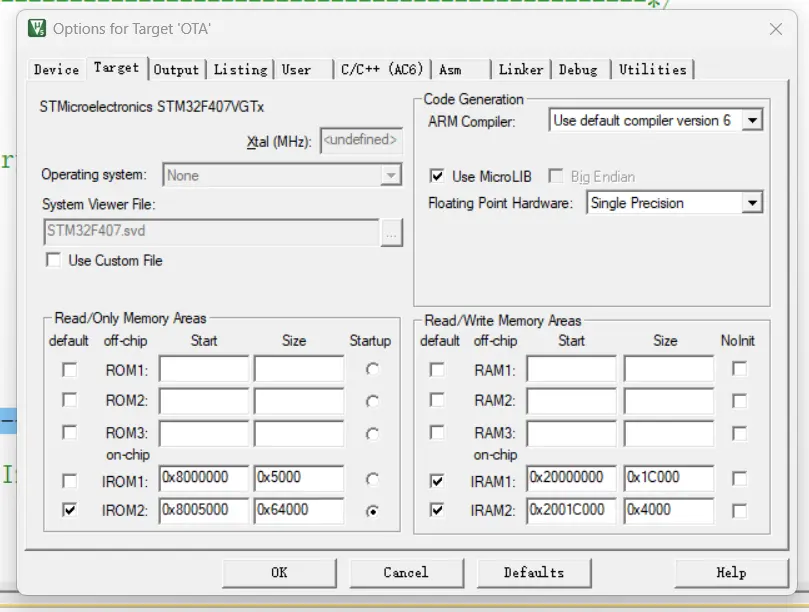The image size is (809, 612).
Task: Click the ROM1 Start field
Action: tap(204, 369)
